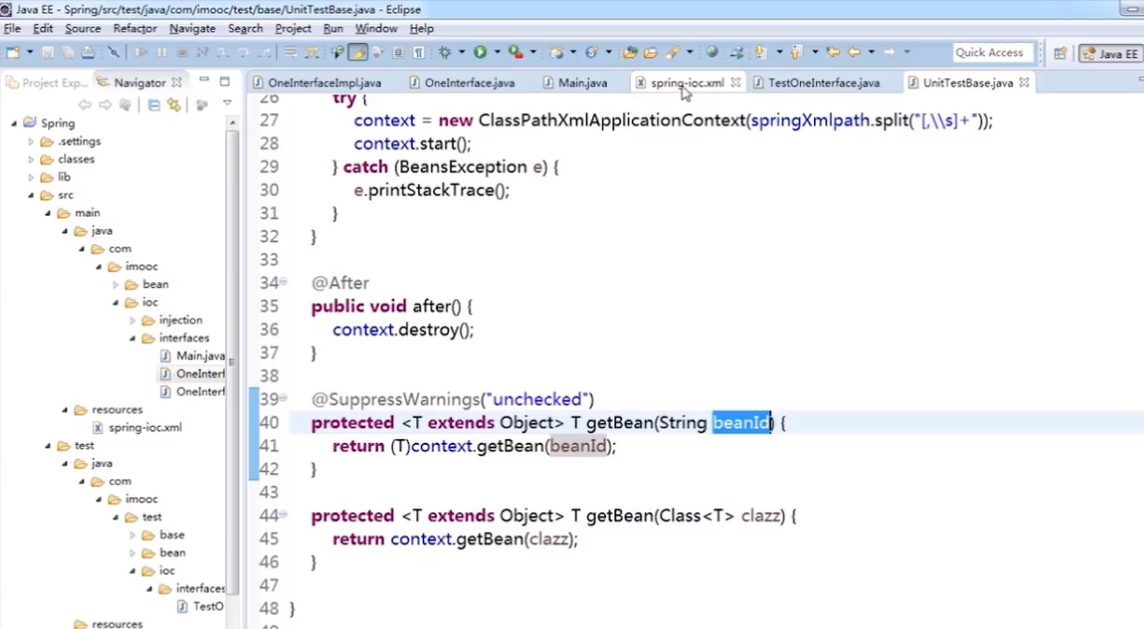This screenshot has width=1144, height=629.
Task: Click the Save icon in toolbar
Action: pyautogui.click(x=47, y=52)
